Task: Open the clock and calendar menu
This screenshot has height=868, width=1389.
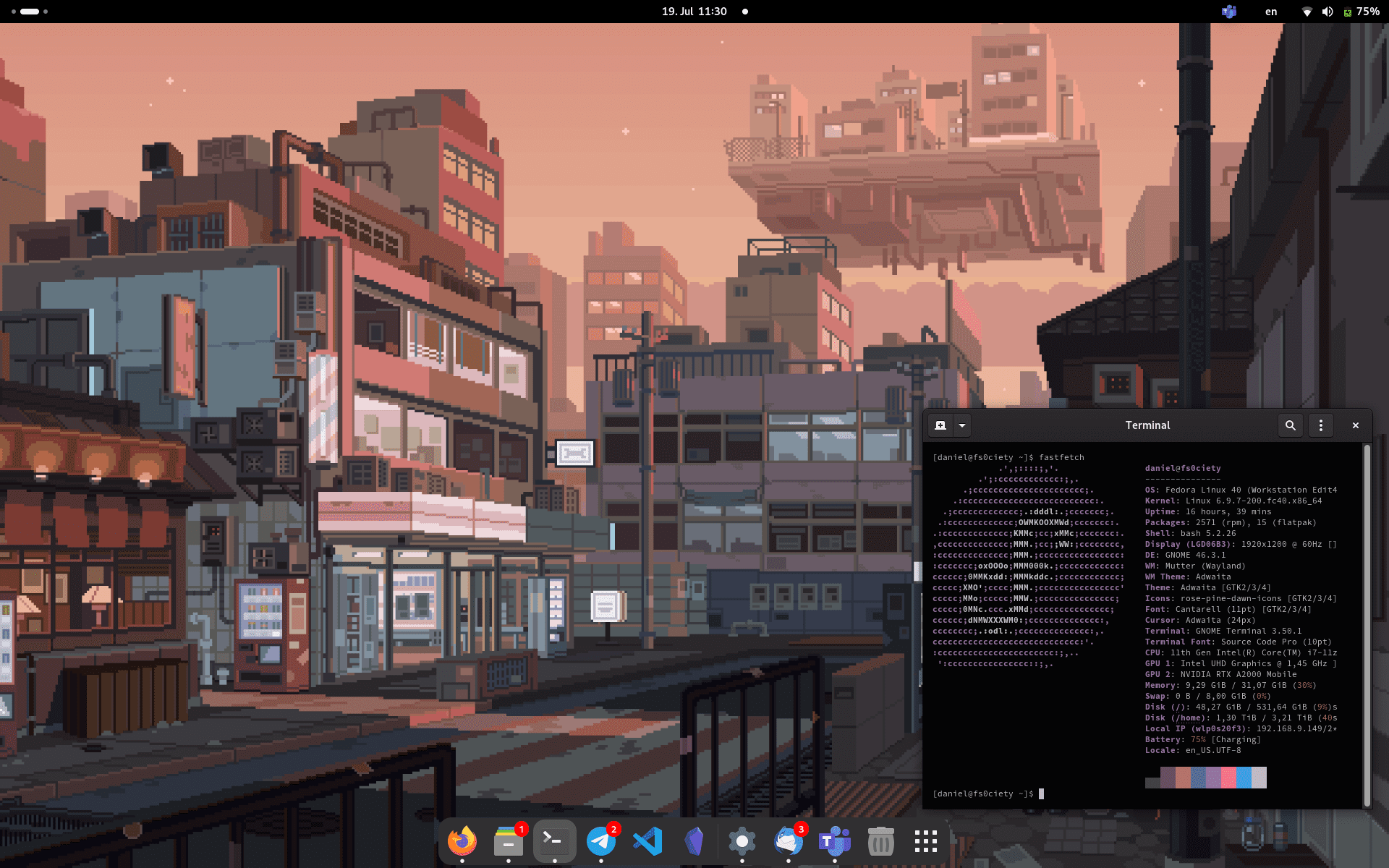Action: [x=694, y=12]
